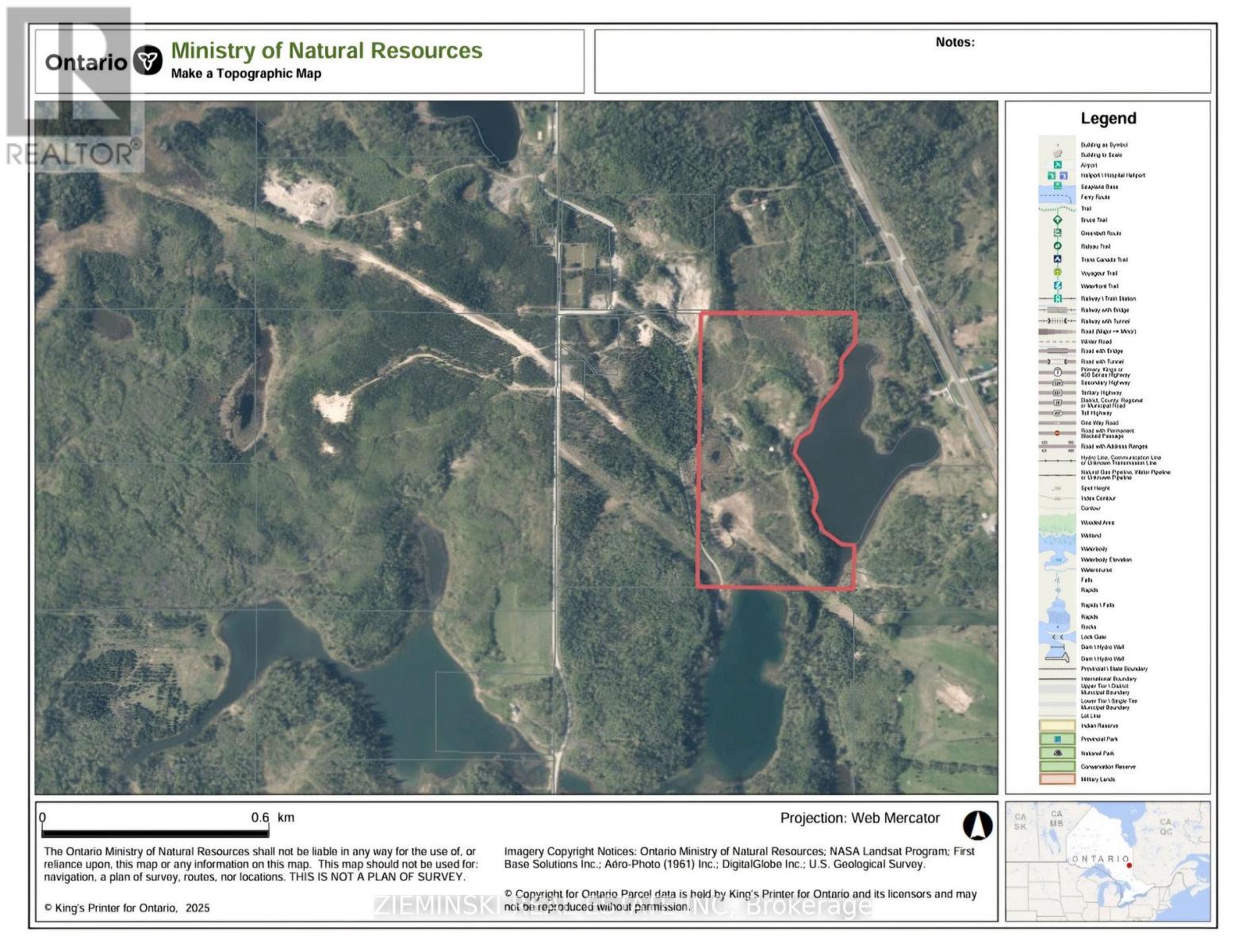The image size is (1246, 952).
Task: Click the Waterfront Trail legend icon
Action: click(1057, 286)
